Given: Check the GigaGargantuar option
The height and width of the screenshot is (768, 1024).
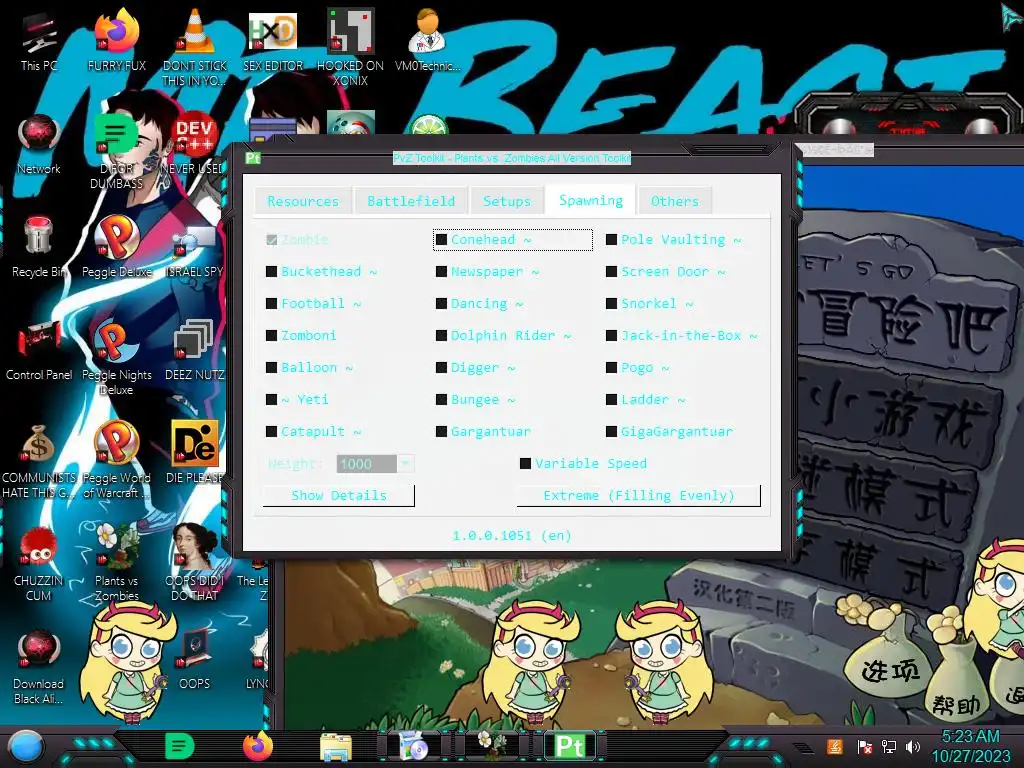Looking at the screenshot, I should coord(611,432).
